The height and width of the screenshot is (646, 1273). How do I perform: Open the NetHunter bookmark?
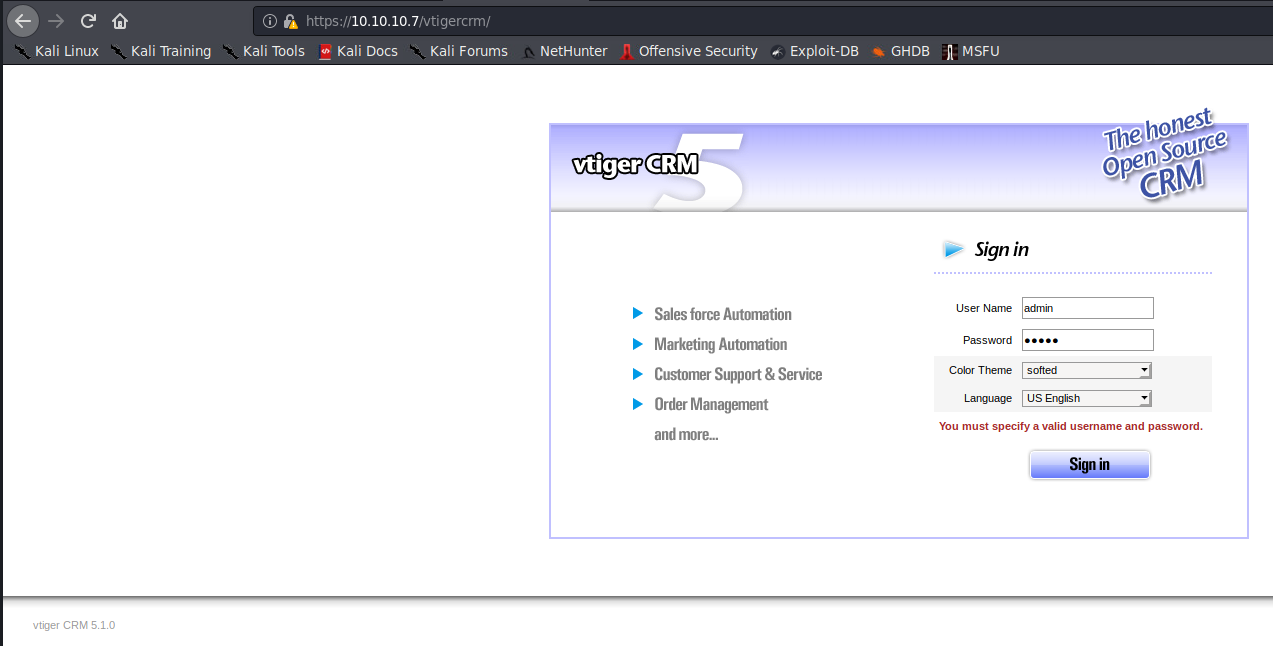564,51
